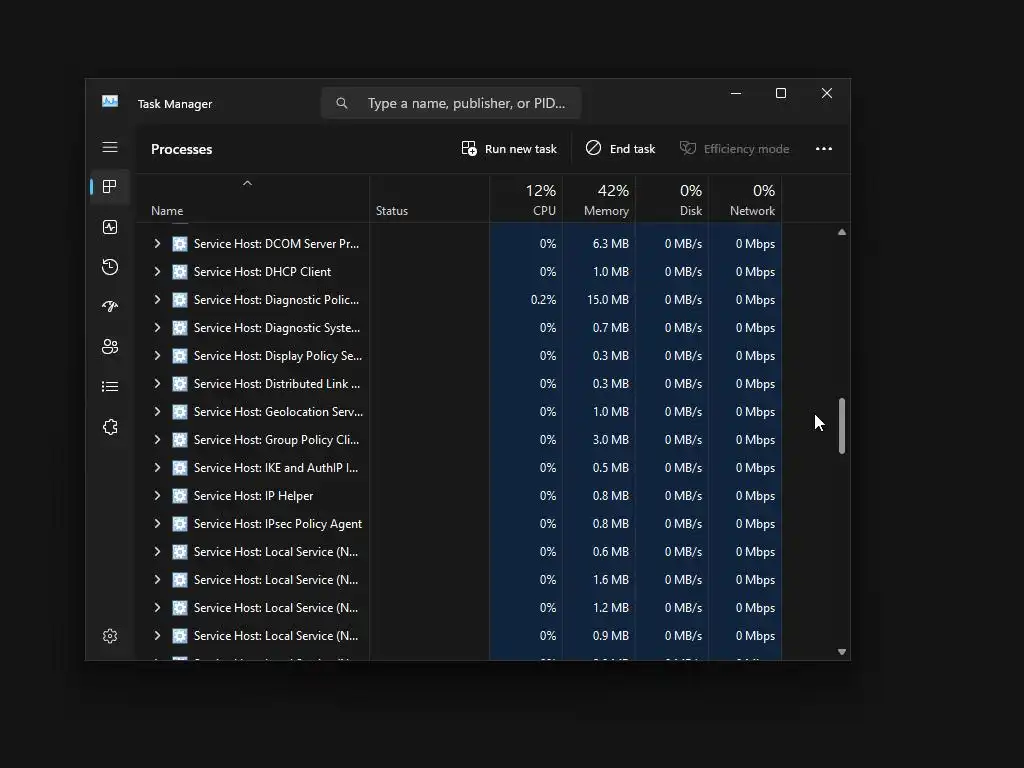Click the 0.6 MB memory value
The width and height of the screenshot is (1024, 768).
[611, 552]
